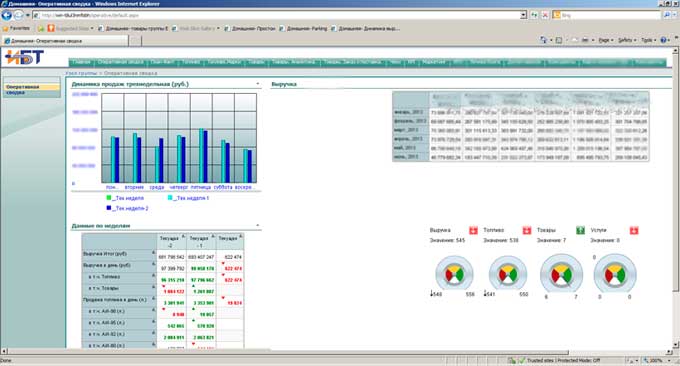The width and height of the screenshot is (680, 366).
Task: Open the Tools menu dropdown
Action: coord(648,40)
